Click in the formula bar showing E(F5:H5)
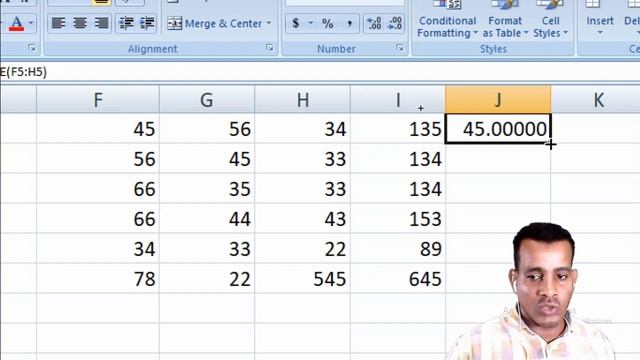640x360 pixels. (x=320, y=72)
